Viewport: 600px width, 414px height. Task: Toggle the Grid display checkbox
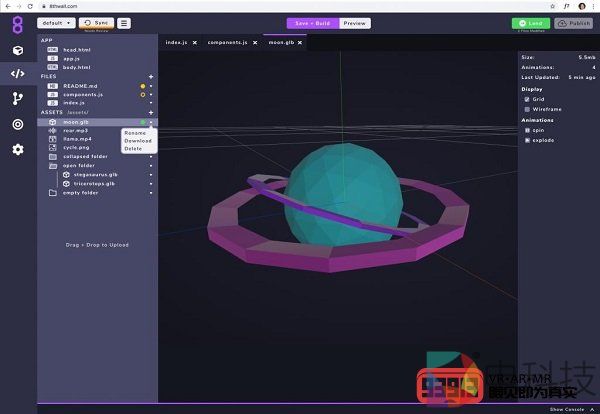tap(528, 99)
